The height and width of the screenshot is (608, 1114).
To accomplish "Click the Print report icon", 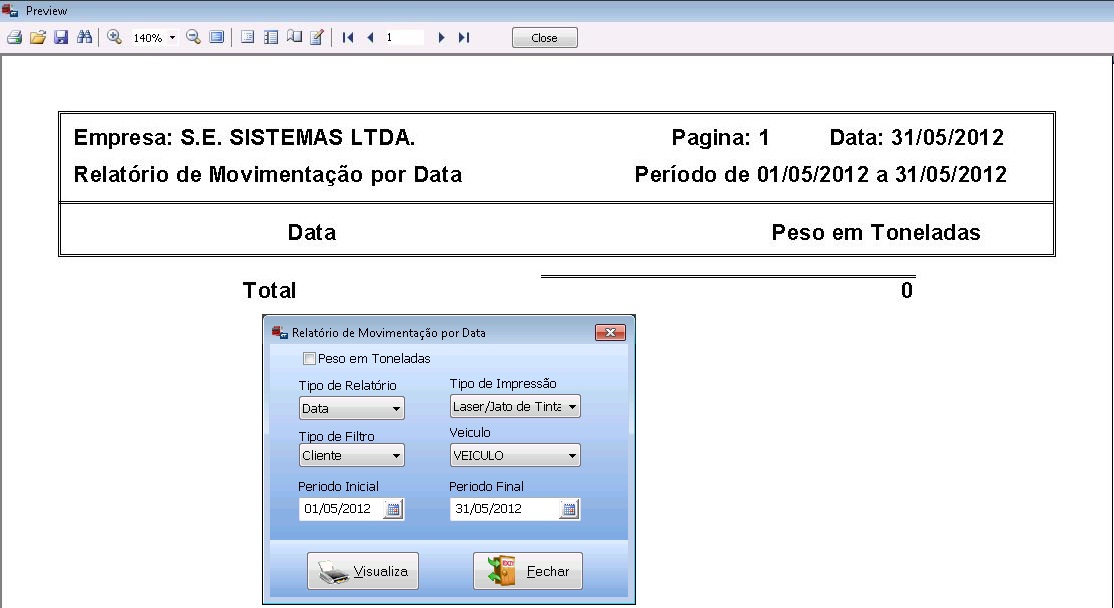I will pyautogui.click(x=14, y=38).
